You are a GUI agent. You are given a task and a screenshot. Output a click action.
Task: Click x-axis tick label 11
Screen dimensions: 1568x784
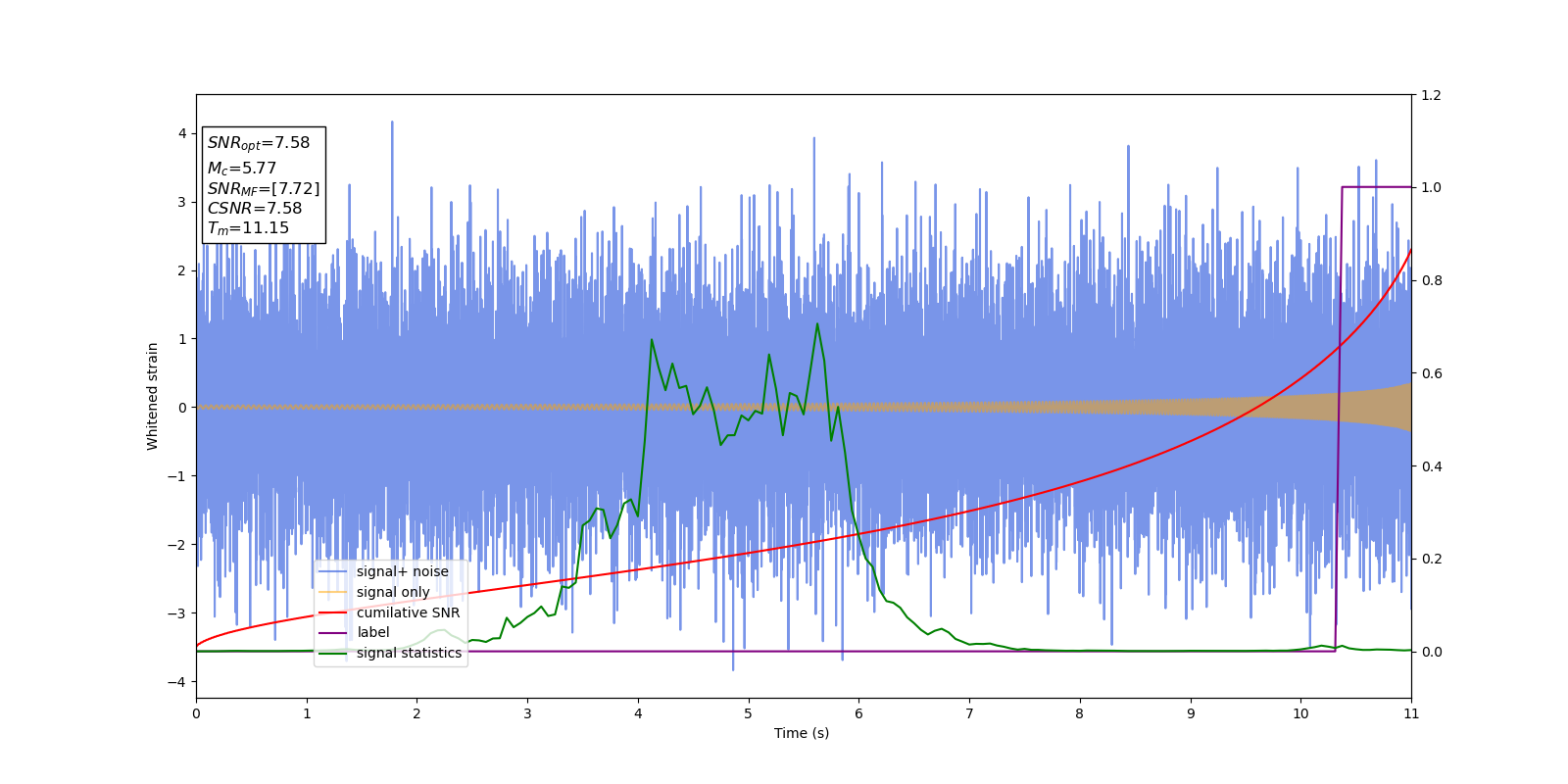coord(1411,713)
